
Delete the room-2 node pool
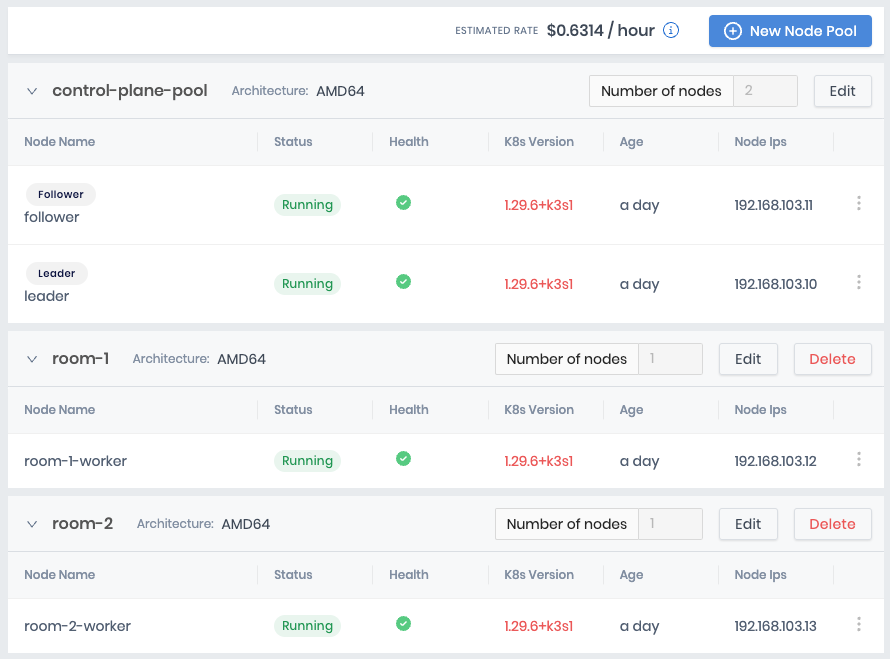tap(832, 524)
